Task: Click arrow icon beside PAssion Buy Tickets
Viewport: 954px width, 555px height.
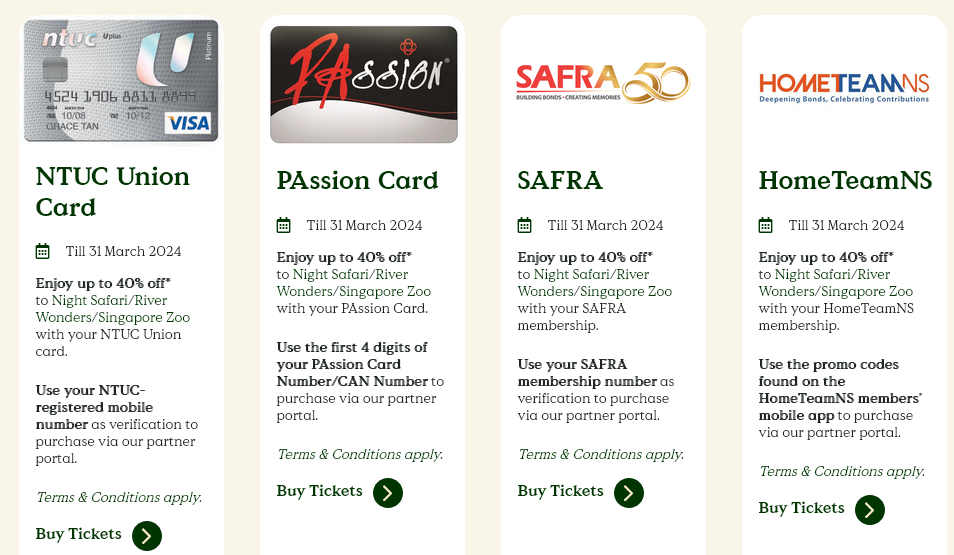Action: coord(388,492)
